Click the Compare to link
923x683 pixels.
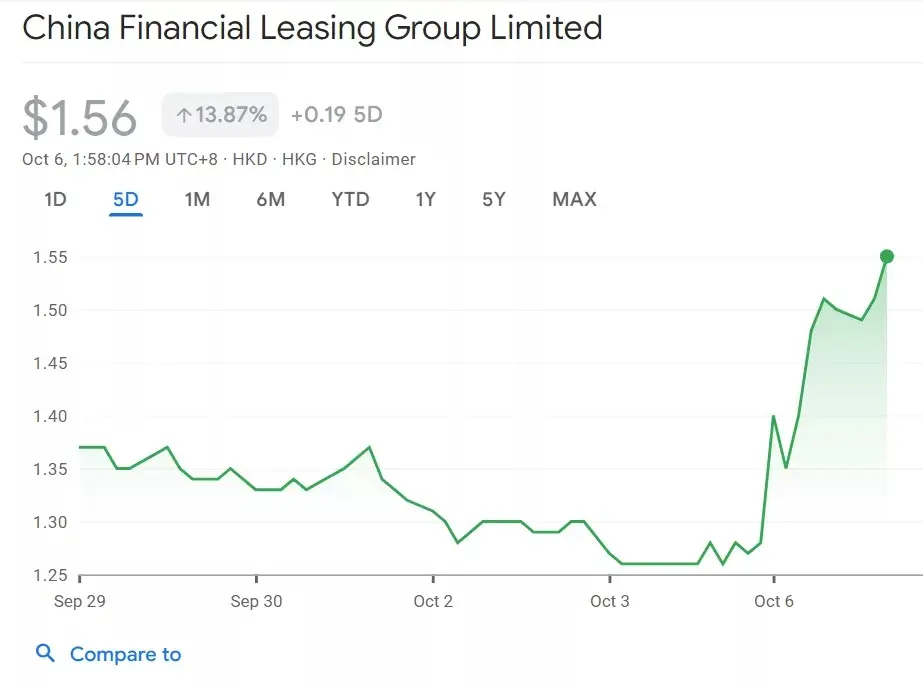(x=125, y=654)
